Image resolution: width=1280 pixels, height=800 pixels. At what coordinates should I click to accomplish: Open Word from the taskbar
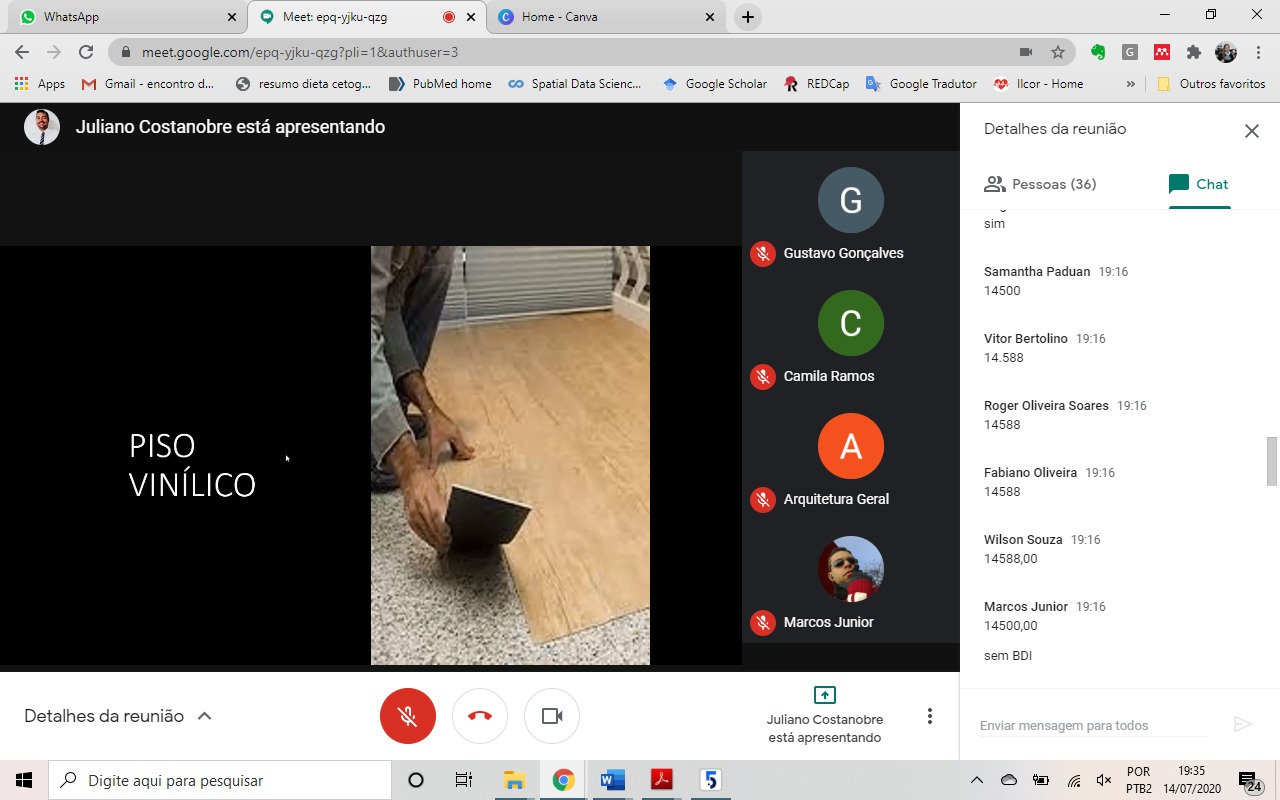[x=612, y=780]
